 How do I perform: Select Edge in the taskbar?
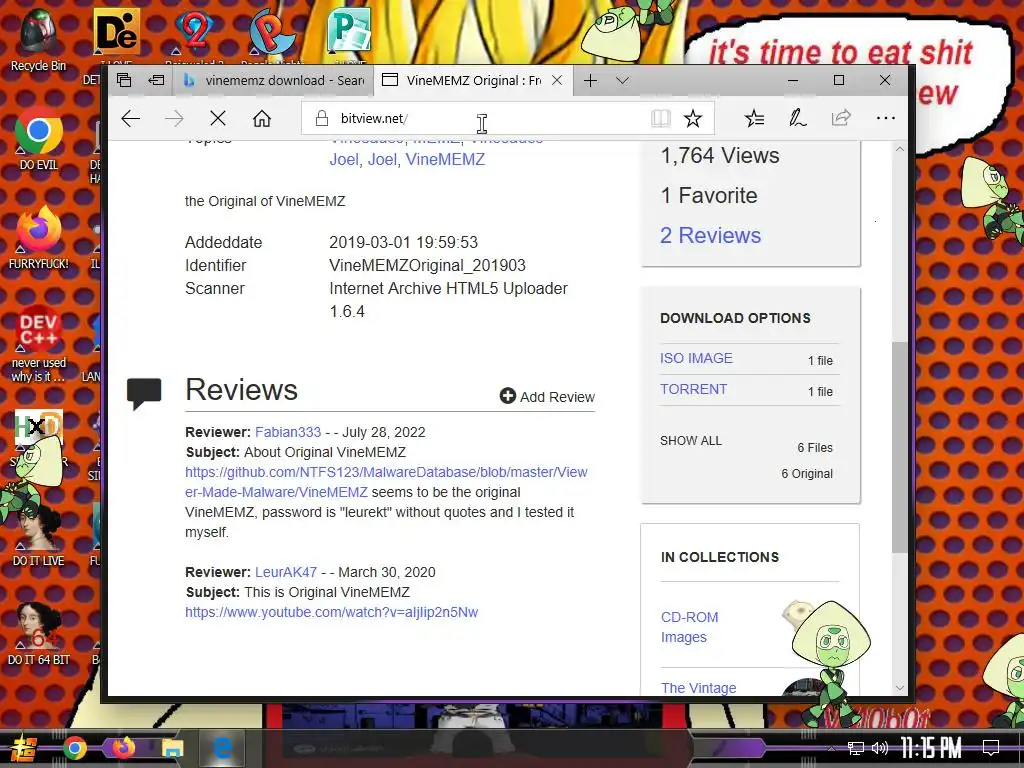point(223,749)
